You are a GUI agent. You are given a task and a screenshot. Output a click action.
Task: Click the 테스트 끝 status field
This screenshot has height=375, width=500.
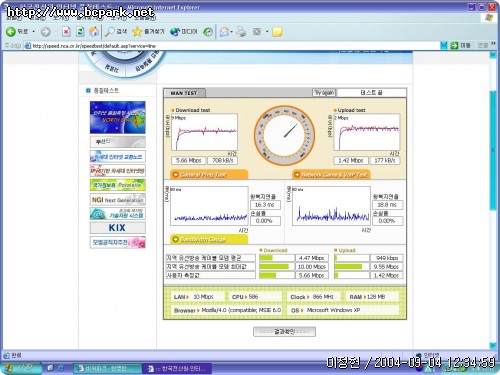372,92
